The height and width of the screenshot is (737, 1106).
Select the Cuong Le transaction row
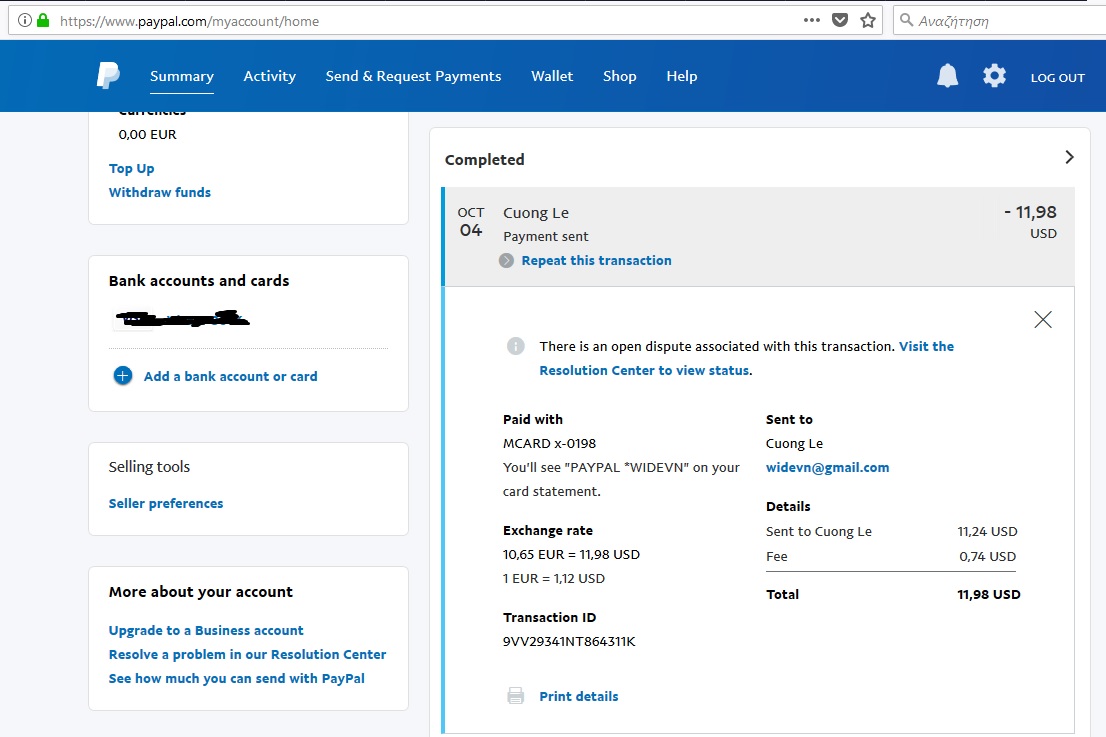tap(758, 236)
